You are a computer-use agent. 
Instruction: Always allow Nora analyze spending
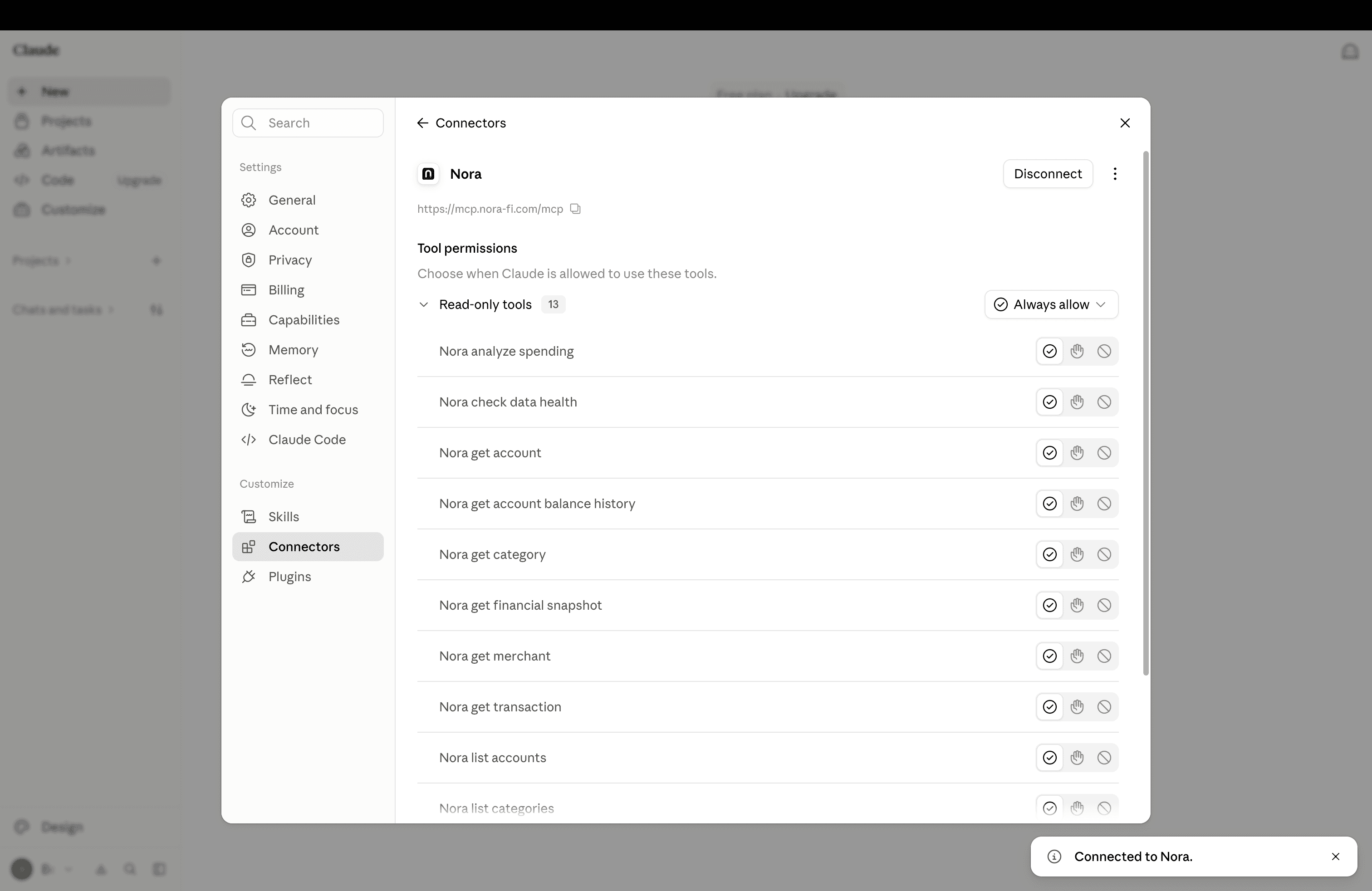tap(1050, 351)
